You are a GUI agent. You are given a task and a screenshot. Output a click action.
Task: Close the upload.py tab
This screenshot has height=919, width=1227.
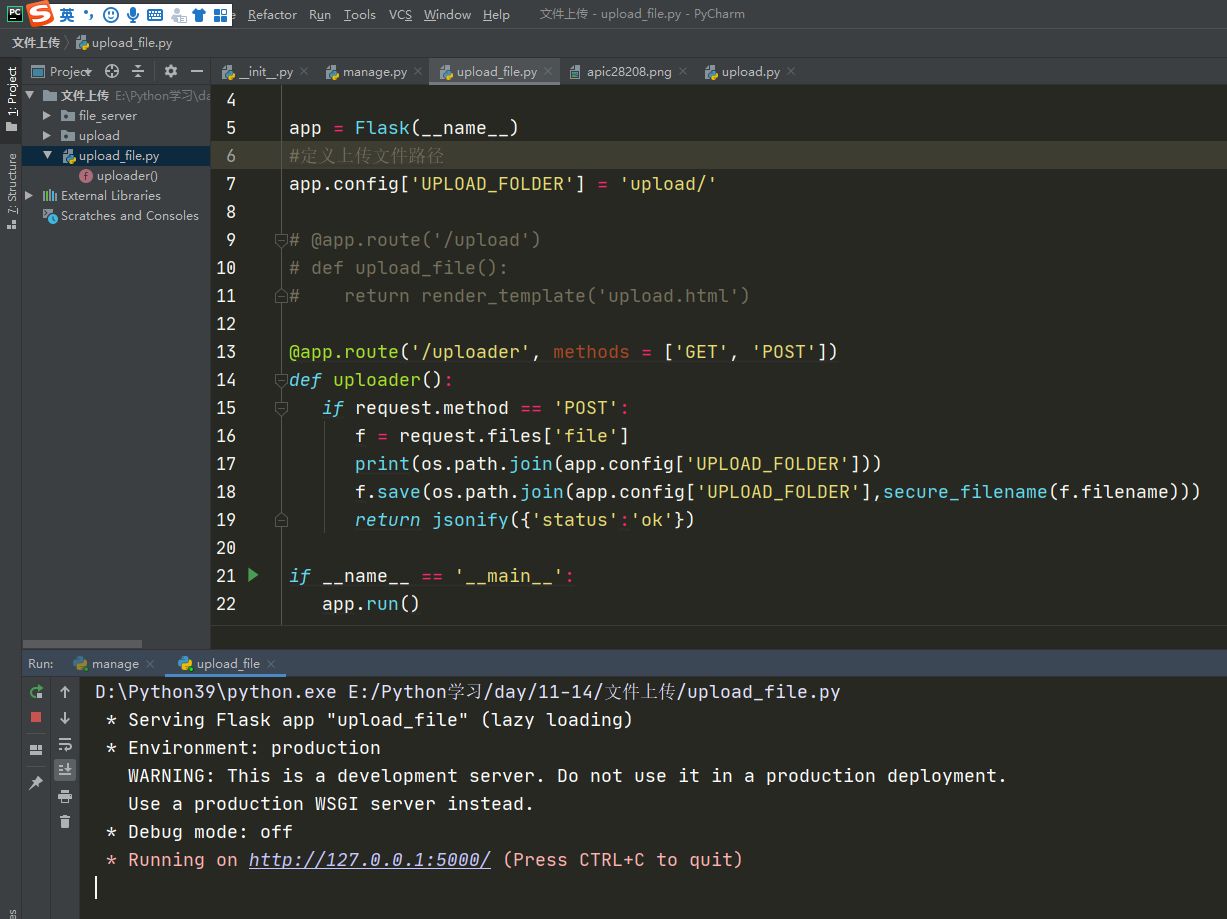pos(790,72)
